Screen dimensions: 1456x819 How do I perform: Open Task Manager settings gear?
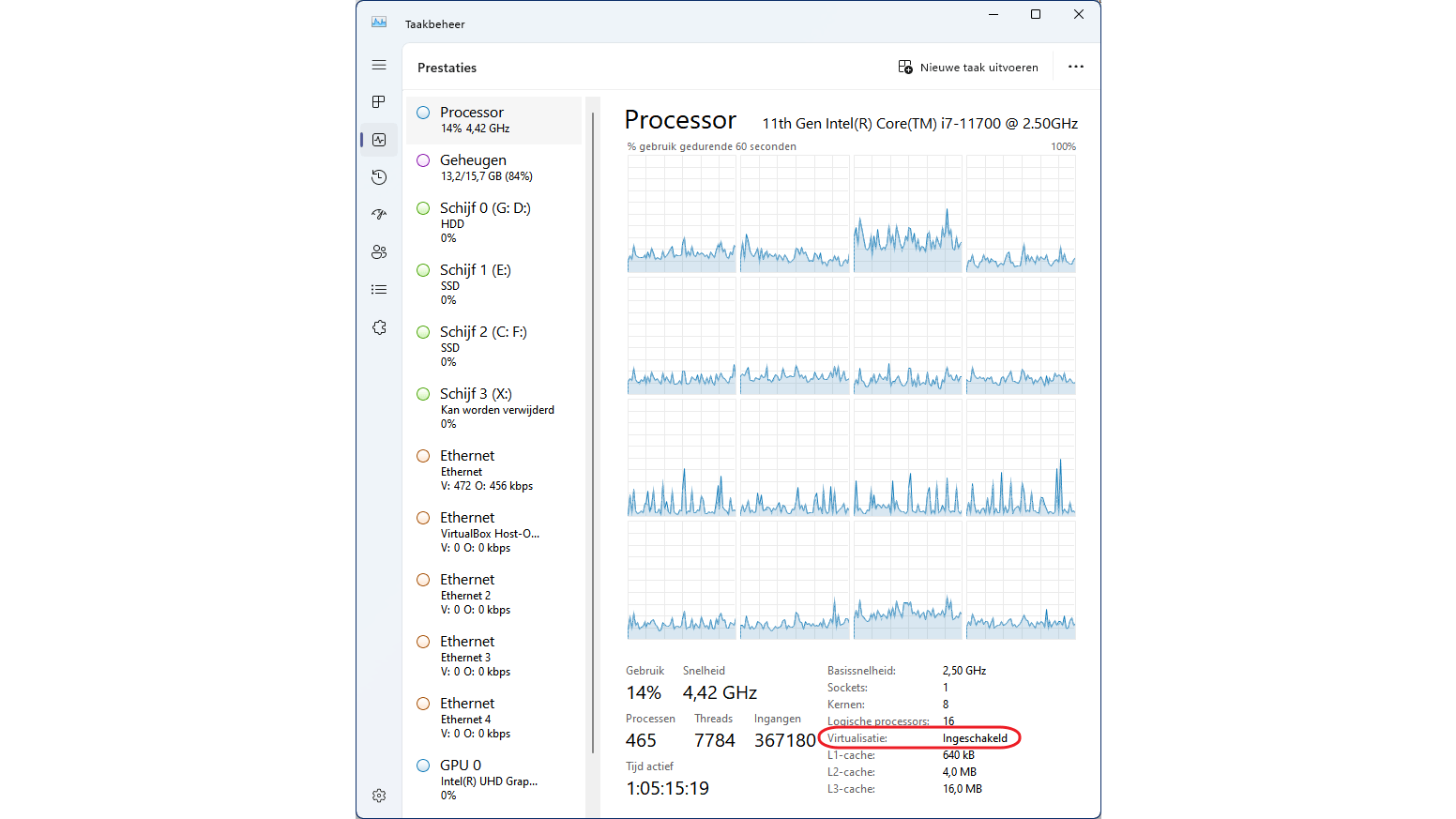coord(379,796)
